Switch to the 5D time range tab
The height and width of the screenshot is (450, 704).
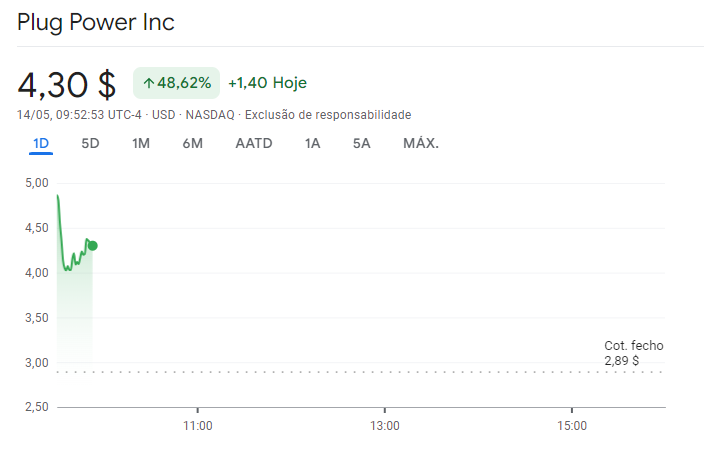coord(90,144)
